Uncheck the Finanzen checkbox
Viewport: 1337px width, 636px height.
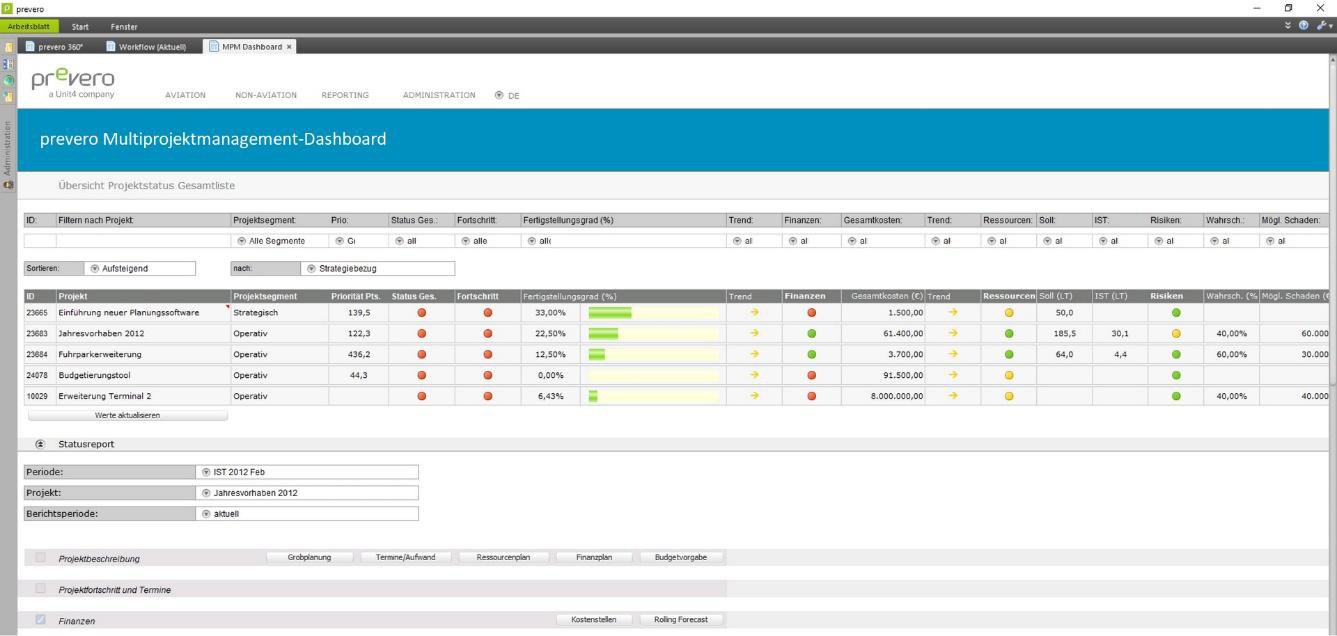(x=41, y=620)
